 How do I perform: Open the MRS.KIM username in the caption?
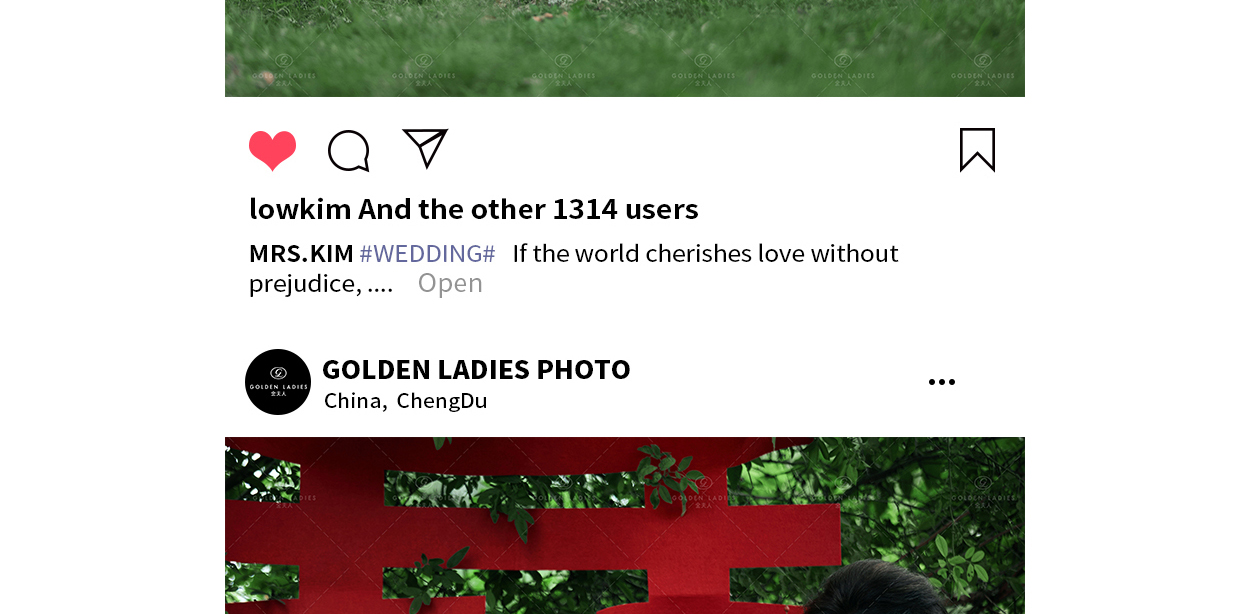(301, 253)
